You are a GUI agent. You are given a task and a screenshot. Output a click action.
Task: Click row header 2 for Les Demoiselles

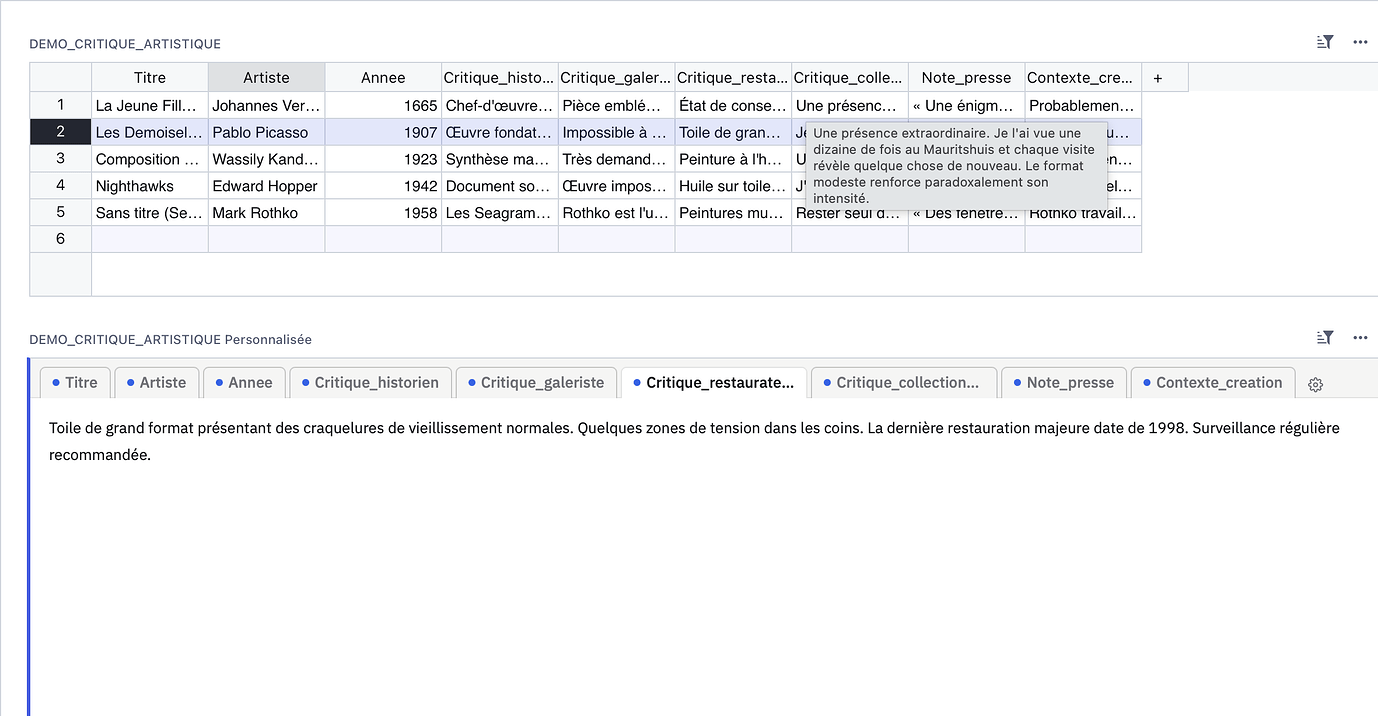coord(60,131)
